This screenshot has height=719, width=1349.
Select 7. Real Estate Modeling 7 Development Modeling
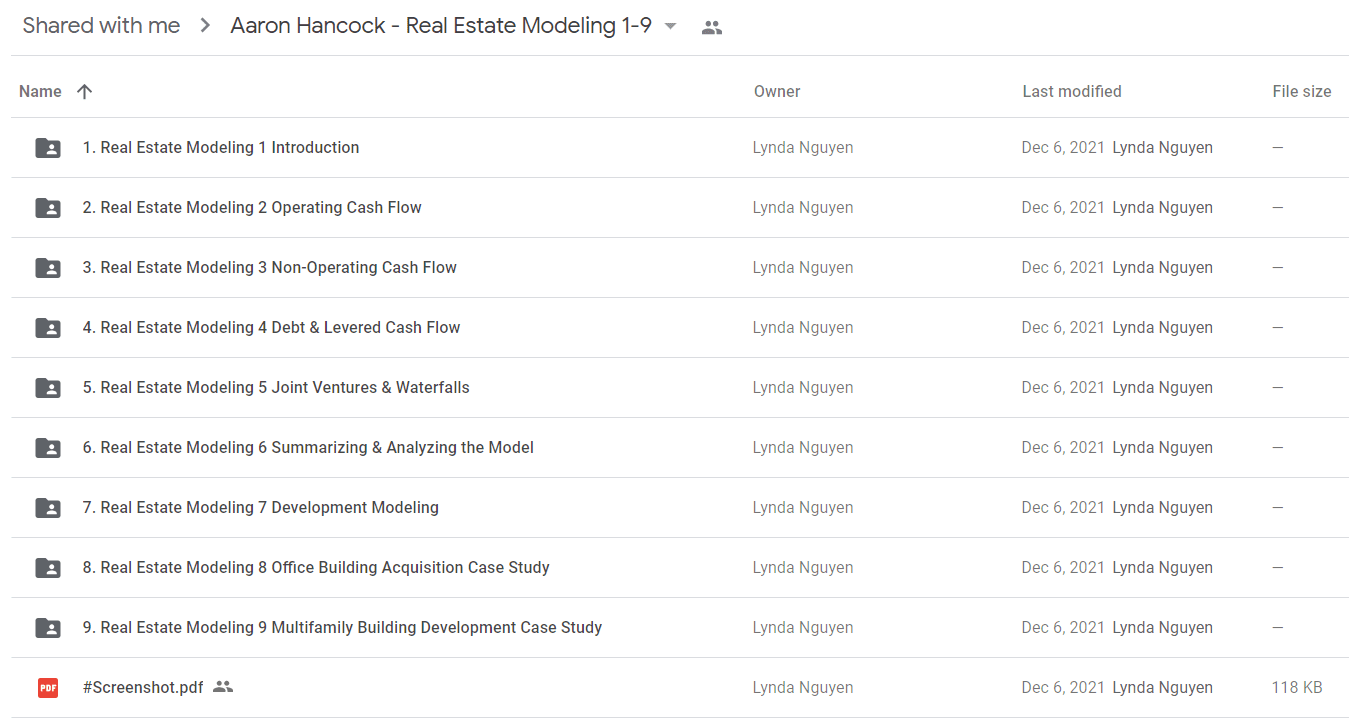[260, 507]
